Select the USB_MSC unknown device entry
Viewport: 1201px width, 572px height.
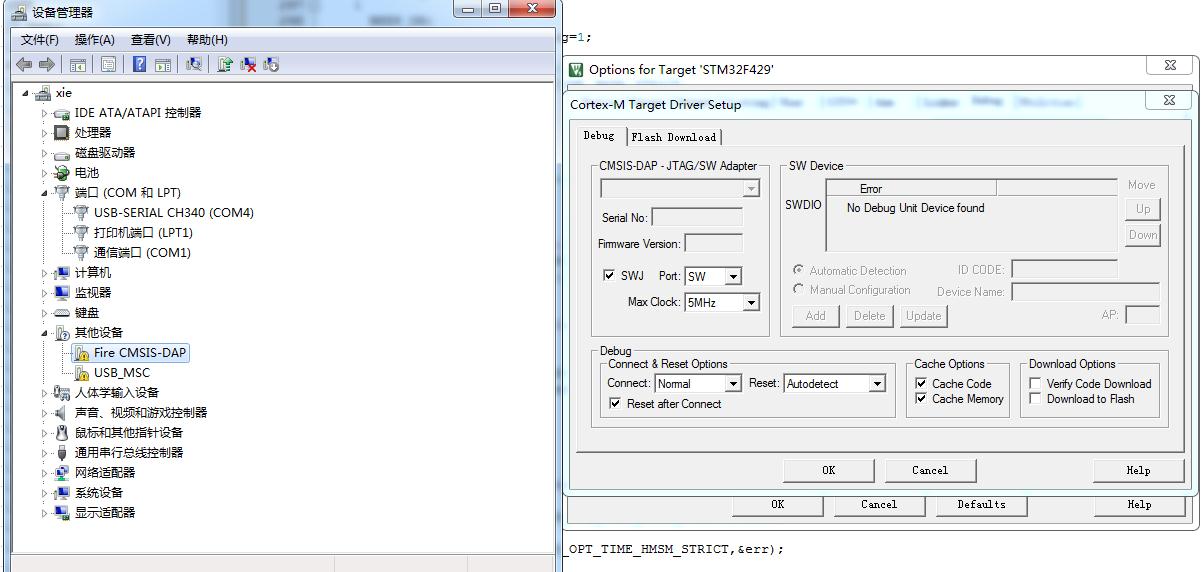(x=121, y=373)
